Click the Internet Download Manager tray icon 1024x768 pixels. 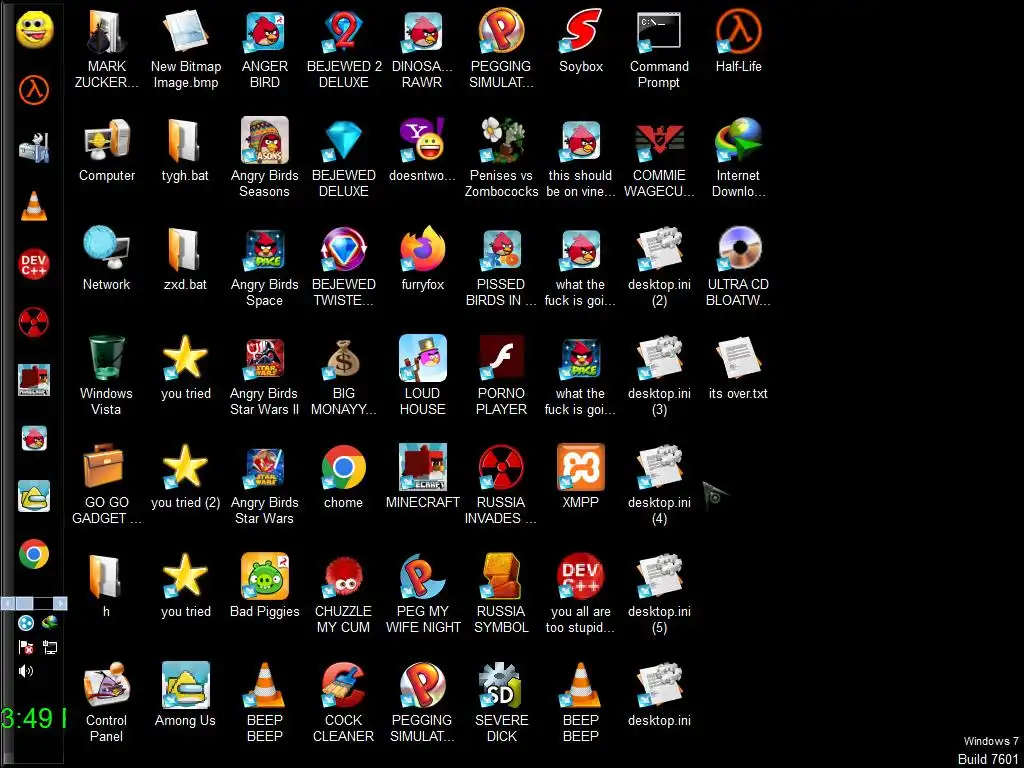tap(50, 623)
